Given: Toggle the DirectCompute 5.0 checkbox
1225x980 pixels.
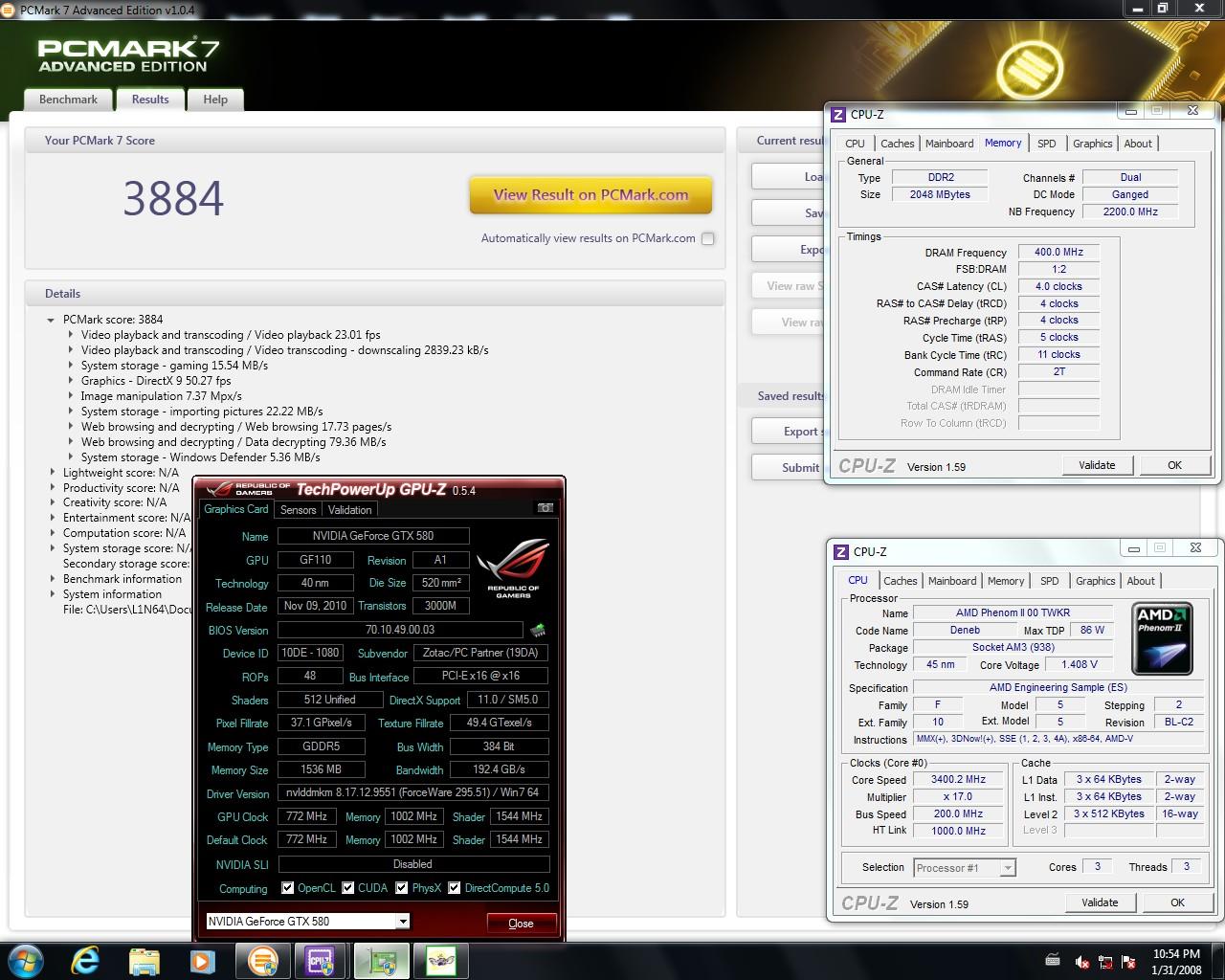Looking at the screenshot, I should (x=455, y=887).
